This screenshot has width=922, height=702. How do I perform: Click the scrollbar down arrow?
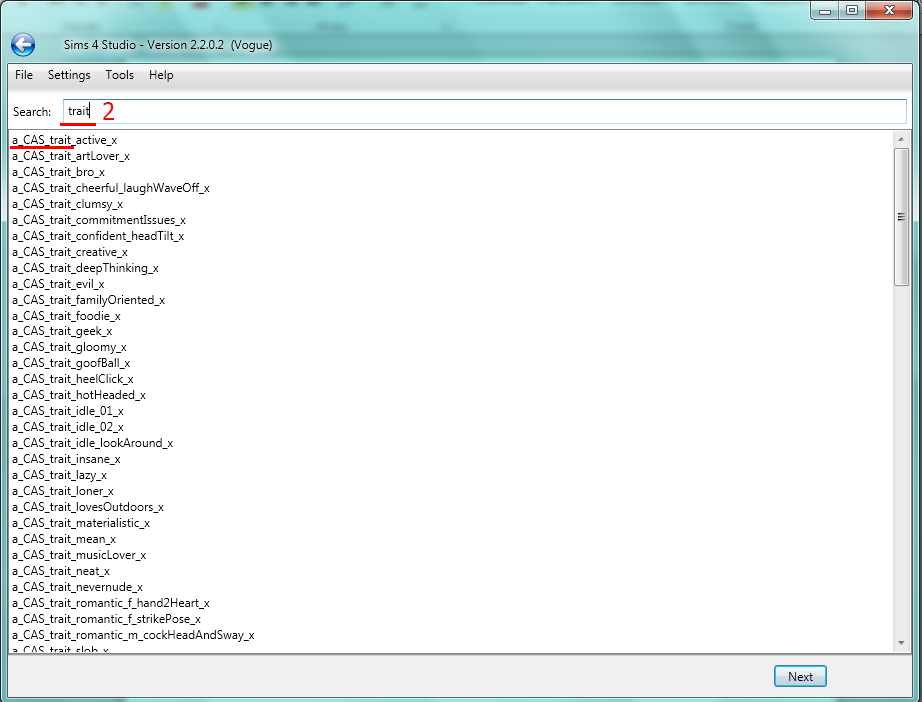[x=901, y=645]
